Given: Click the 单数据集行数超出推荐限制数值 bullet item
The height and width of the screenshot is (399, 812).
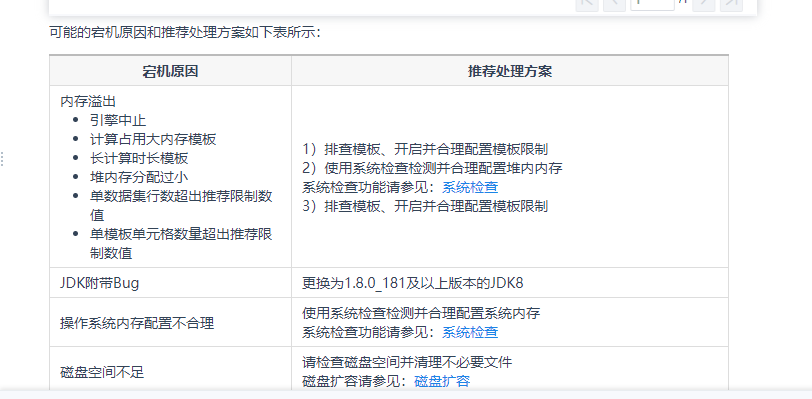Looking at the screenshot, I should [181, 206].
